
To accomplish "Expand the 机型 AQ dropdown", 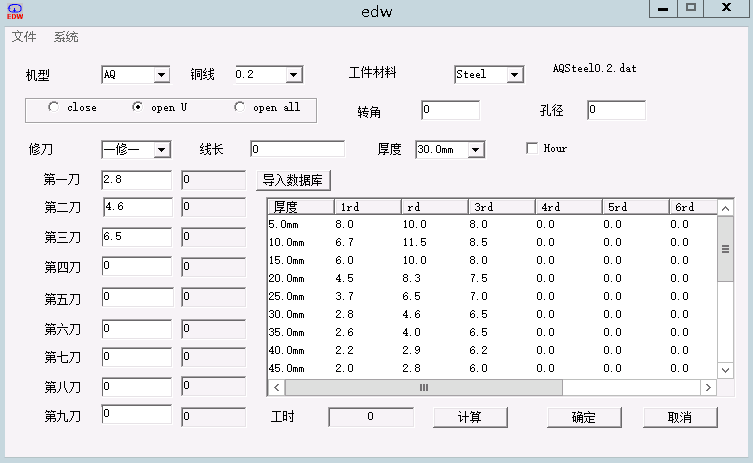I will (161, 75).
